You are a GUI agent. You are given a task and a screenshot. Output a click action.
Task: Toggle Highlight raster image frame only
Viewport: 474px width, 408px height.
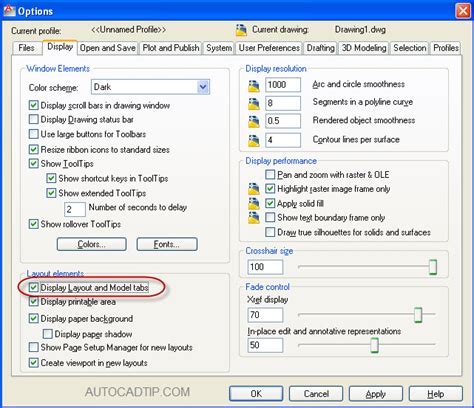270,189
